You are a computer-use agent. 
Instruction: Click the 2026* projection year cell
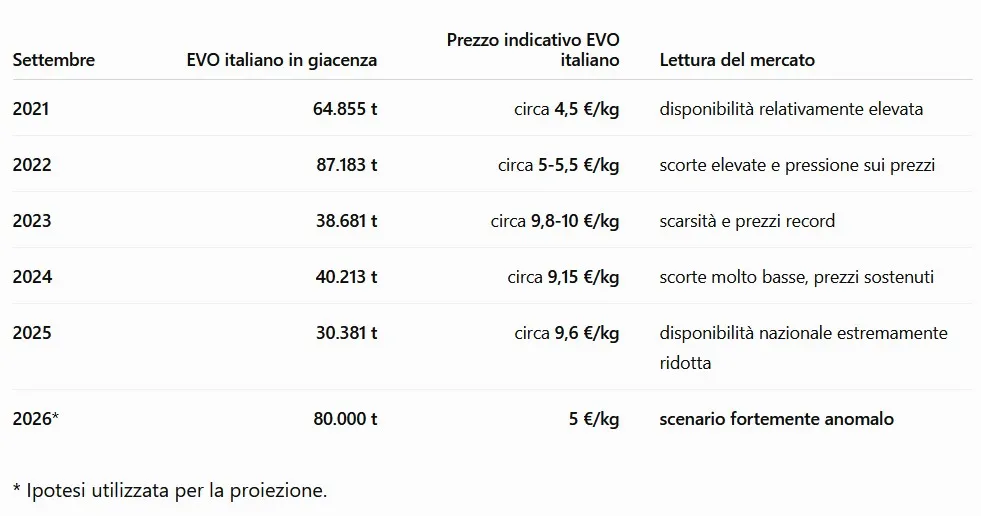pyautogui.click(x=36, y=419)
